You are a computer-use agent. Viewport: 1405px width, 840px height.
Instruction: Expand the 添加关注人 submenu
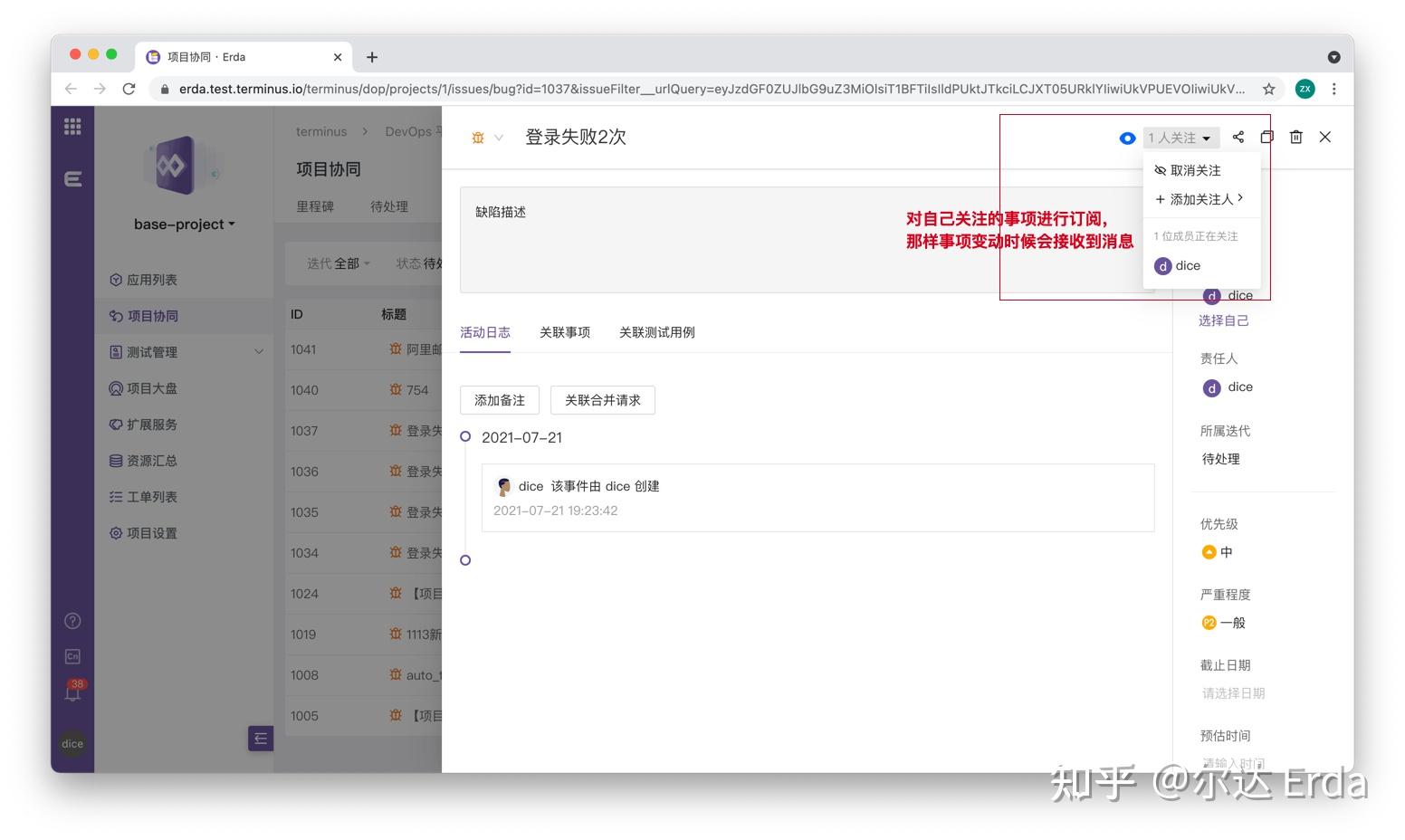(1200, 199)
